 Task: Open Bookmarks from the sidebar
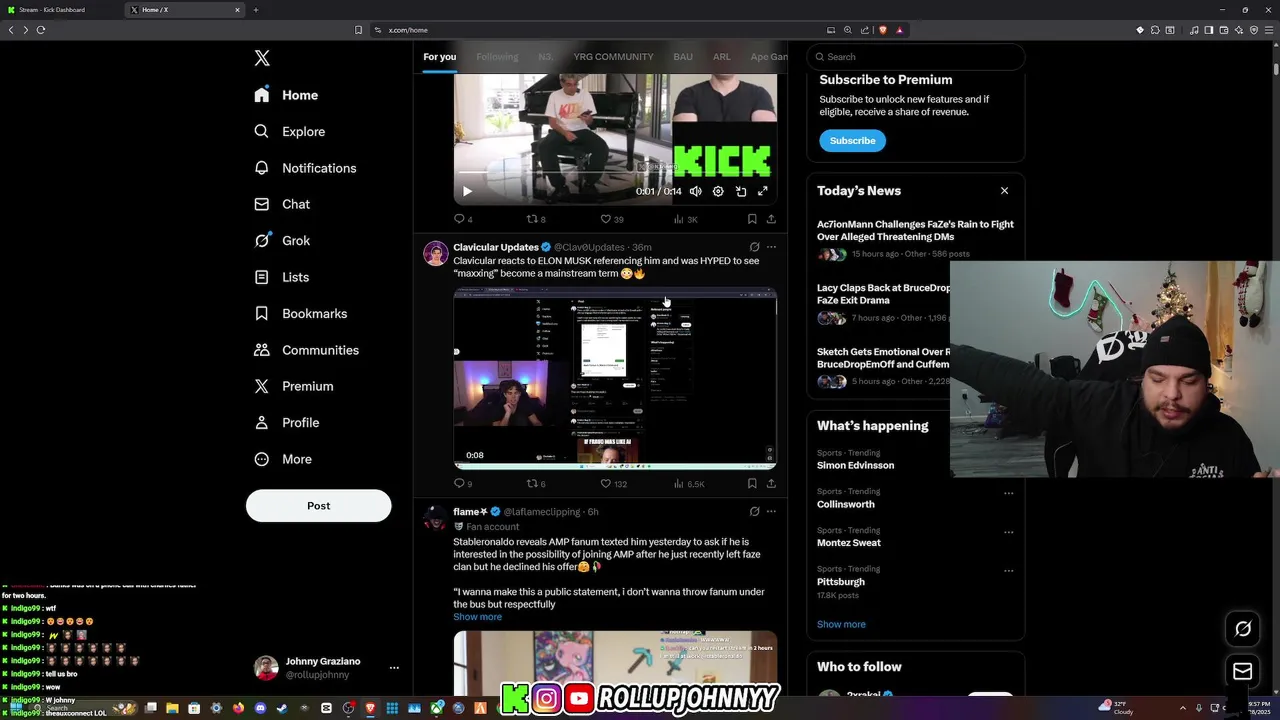(300, 313)
